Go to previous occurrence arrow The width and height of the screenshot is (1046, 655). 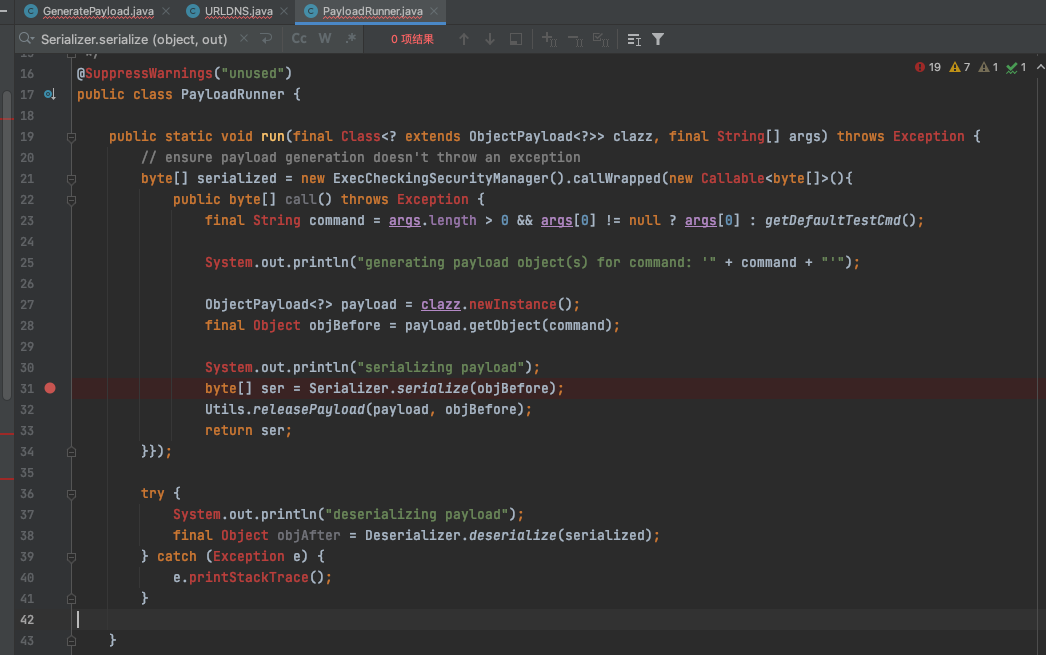point(464,39)
